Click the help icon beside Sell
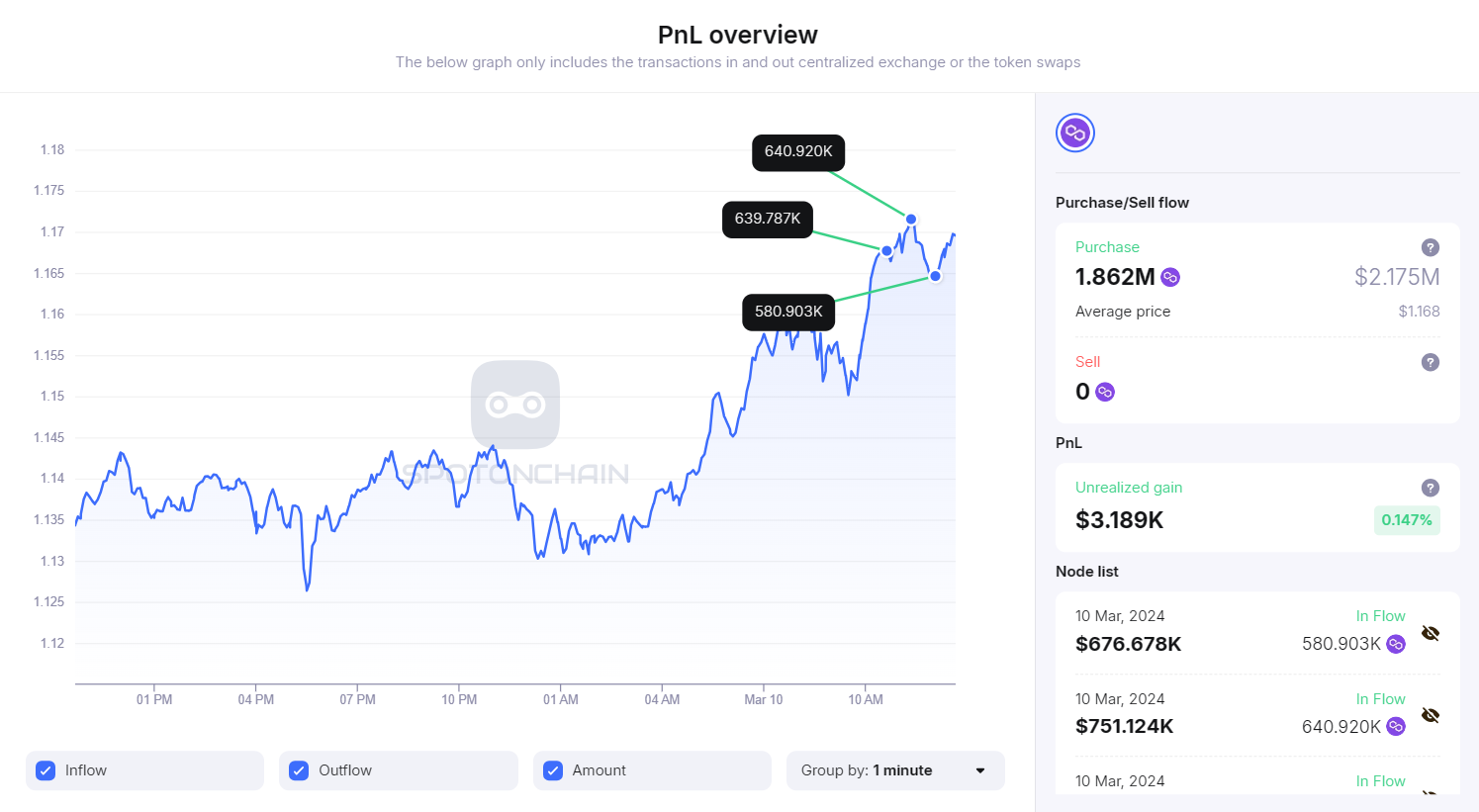 pyautogui.click(x=1430, y=362)
